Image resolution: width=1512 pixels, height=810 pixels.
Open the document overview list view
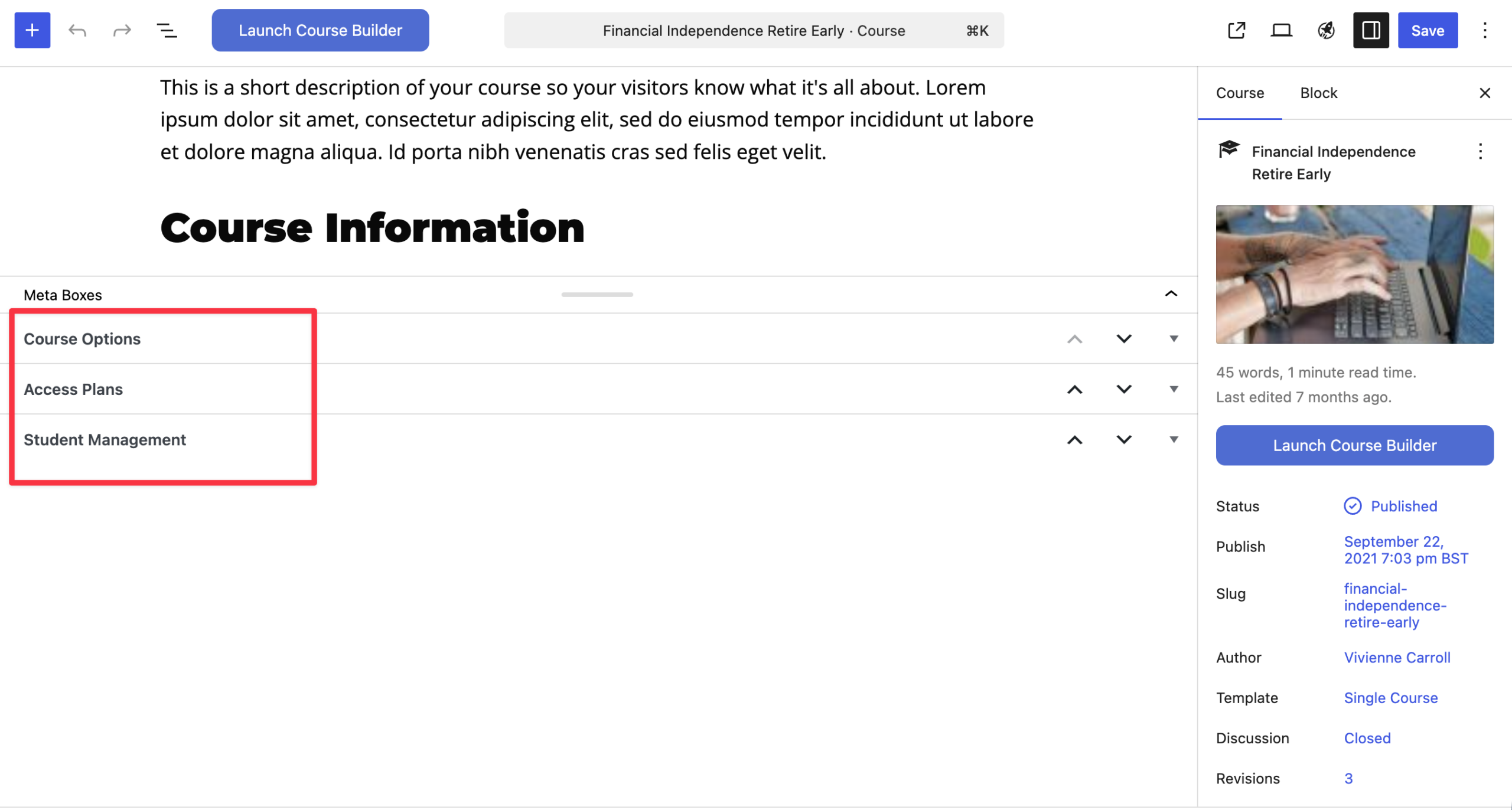click(167, 30)
